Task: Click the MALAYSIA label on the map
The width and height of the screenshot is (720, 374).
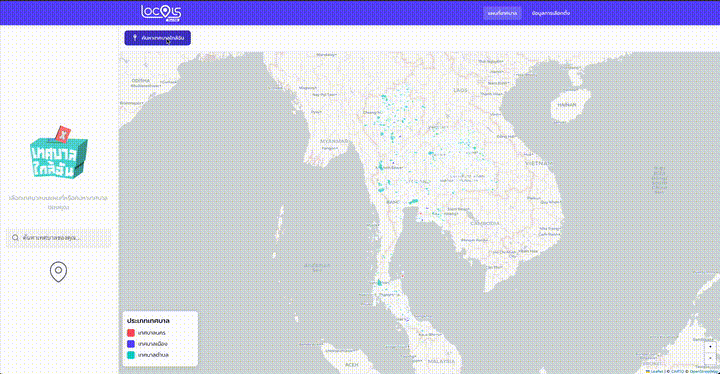Action: click(441, 361)
